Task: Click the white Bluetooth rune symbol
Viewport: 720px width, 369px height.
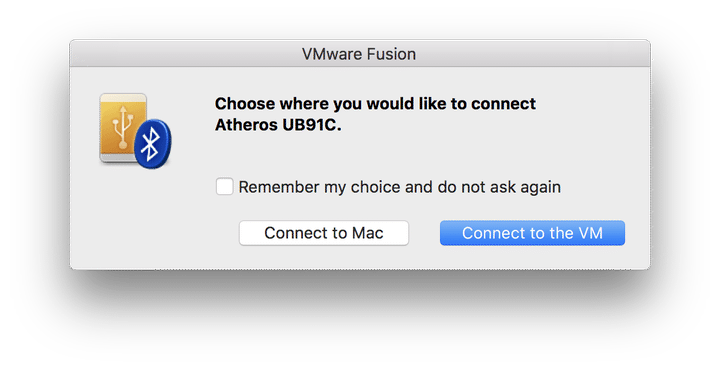Action: (150, 144)
